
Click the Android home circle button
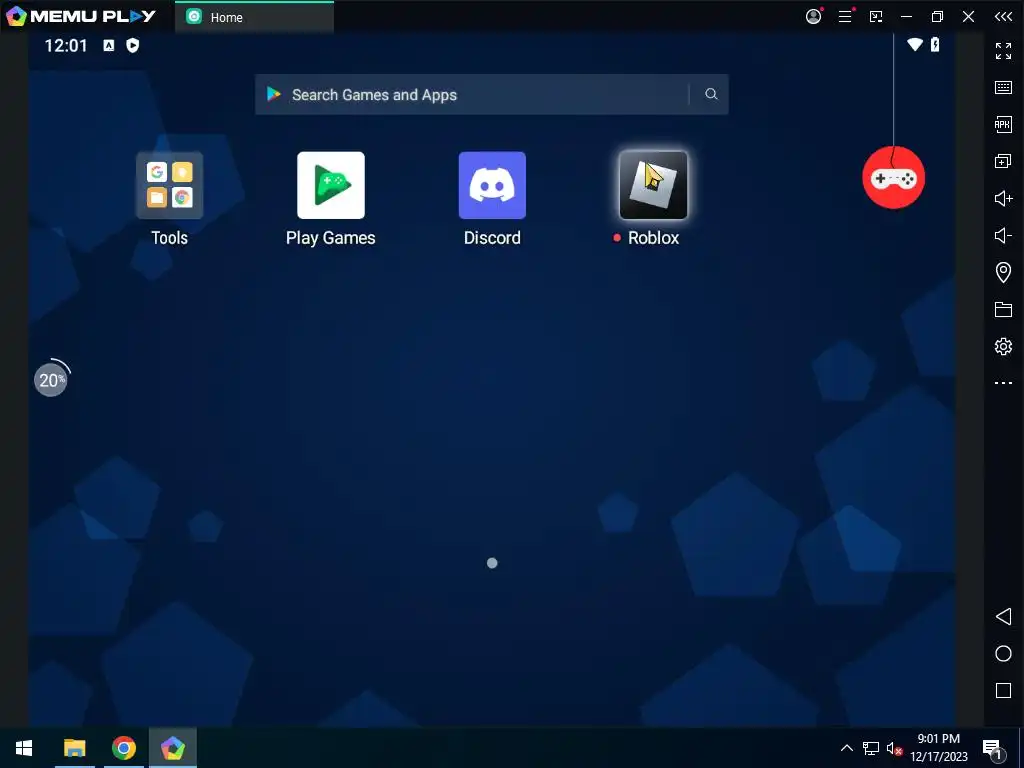point(1003,654)
